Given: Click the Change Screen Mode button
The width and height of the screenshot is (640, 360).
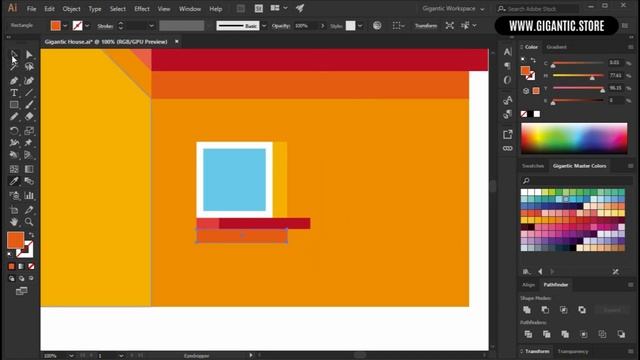Looking at the screenshot, I should tap(21, 291).
